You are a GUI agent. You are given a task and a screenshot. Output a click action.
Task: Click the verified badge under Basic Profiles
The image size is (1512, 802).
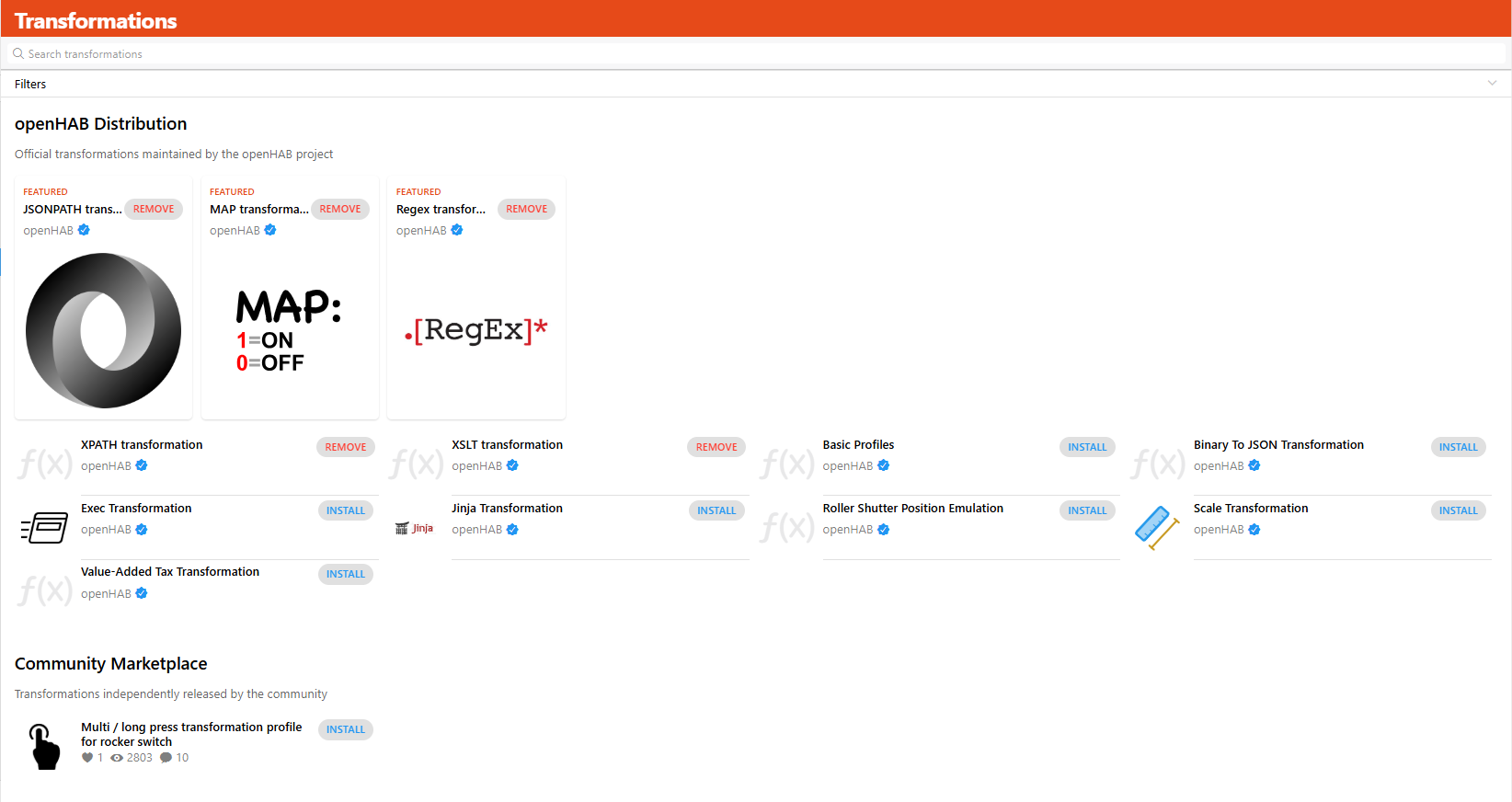pos(883,465)
